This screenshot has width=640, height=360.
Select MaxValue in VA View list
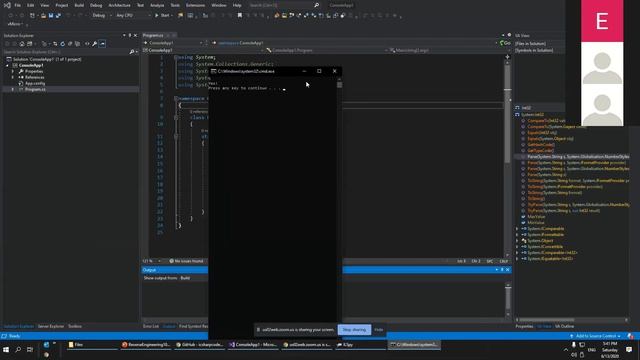click(x=536, y=217)
